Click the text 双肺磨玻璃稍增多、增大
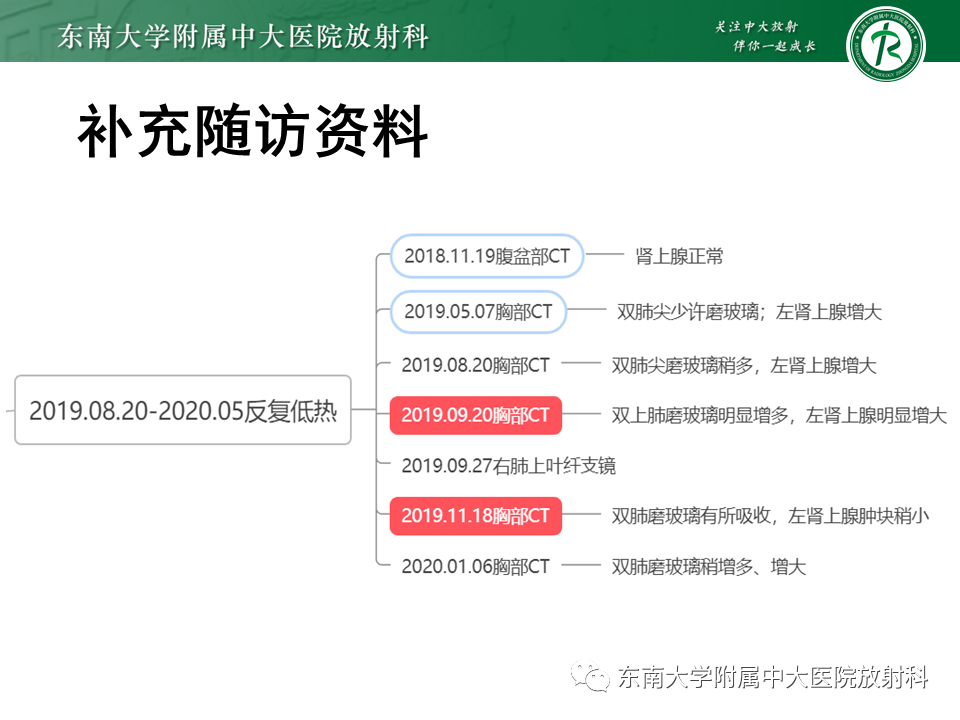 (x=709, y=567)
